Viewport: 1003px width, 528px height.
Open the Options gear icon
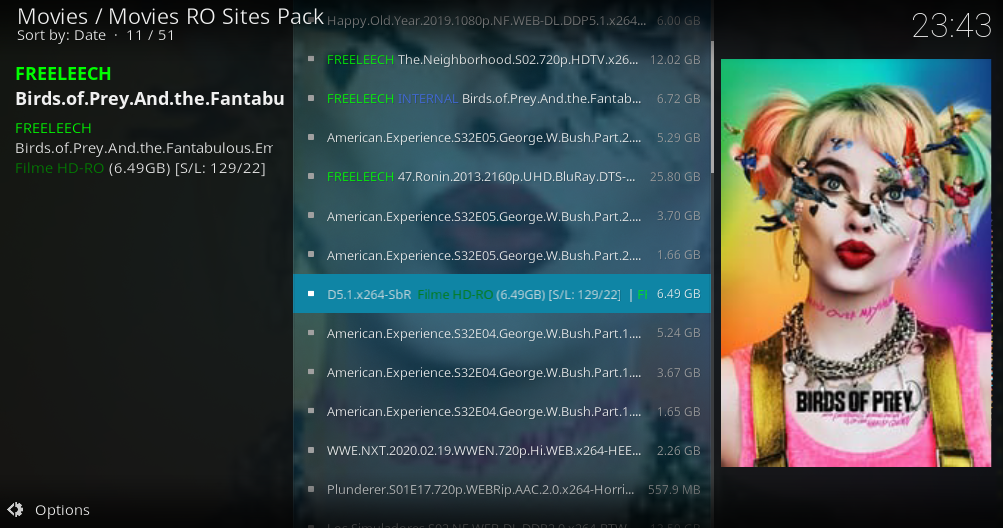[15, 509]
